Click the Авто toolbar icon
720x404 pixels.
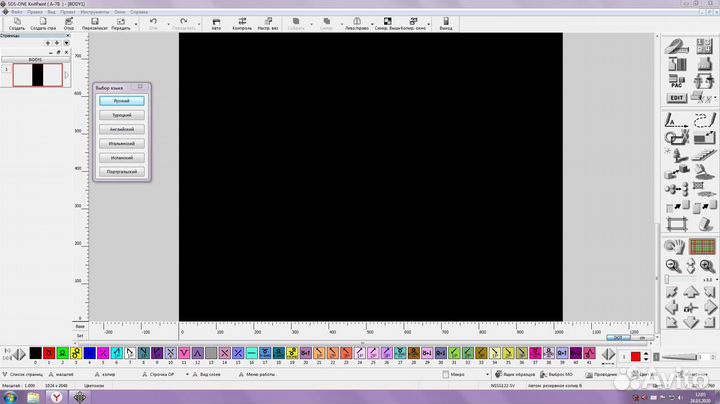[216, 24]
